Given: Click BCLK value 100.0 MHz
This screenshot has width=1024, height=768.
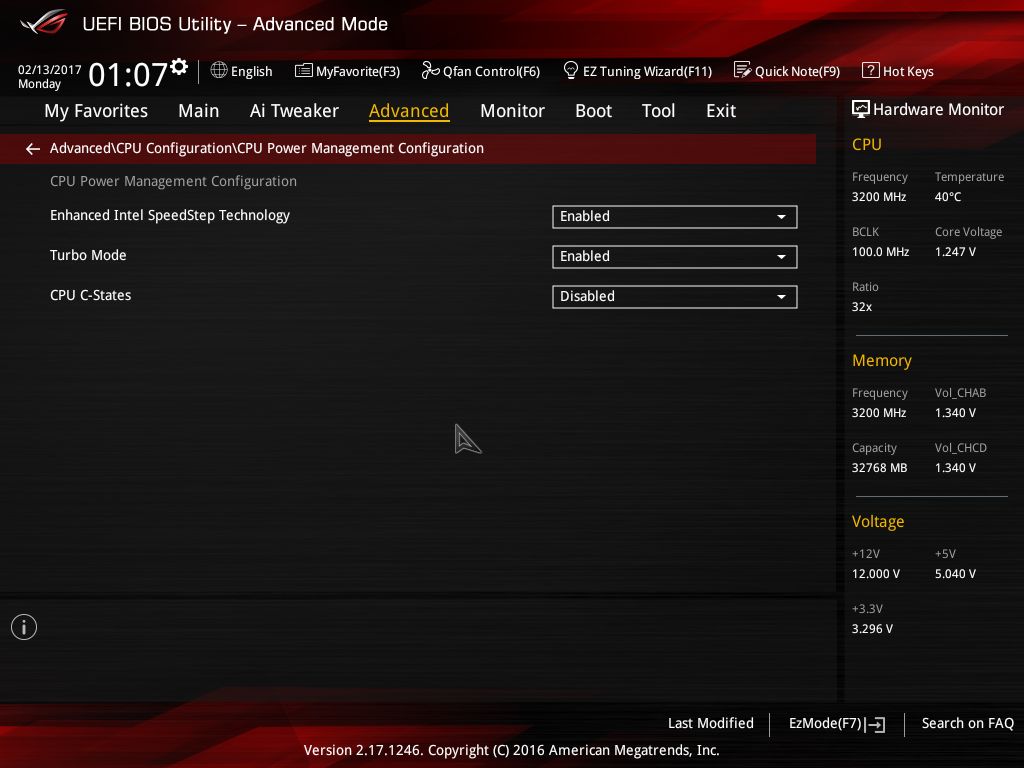Looking at the screenshot, I should [880, 251].
